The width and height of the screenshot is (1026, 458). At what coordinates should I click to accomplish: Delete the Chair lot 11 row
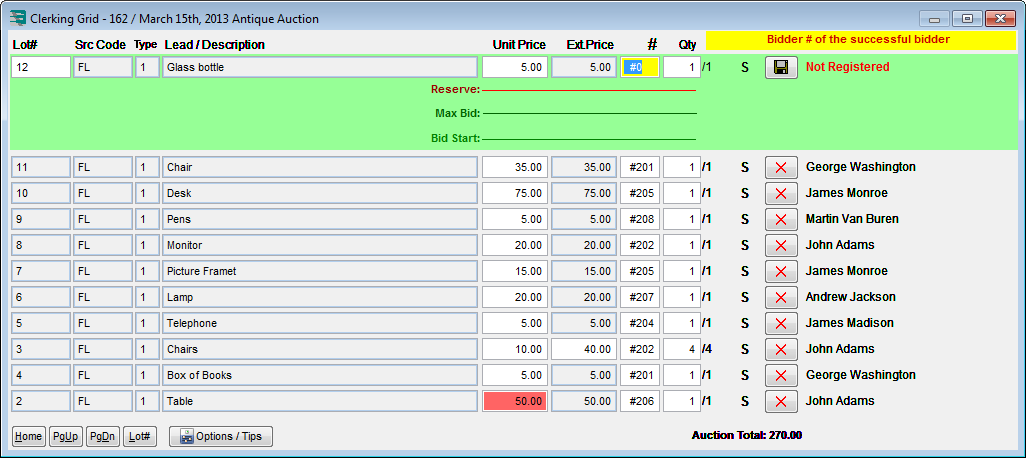(x=780, y=167)
